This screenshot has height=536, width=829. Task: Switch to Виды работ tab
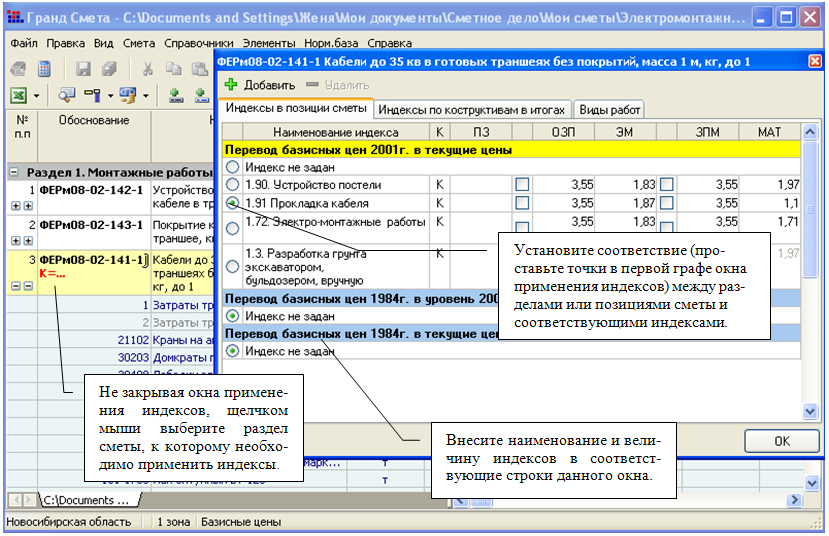pyautogui.click(x=610, y=110)
